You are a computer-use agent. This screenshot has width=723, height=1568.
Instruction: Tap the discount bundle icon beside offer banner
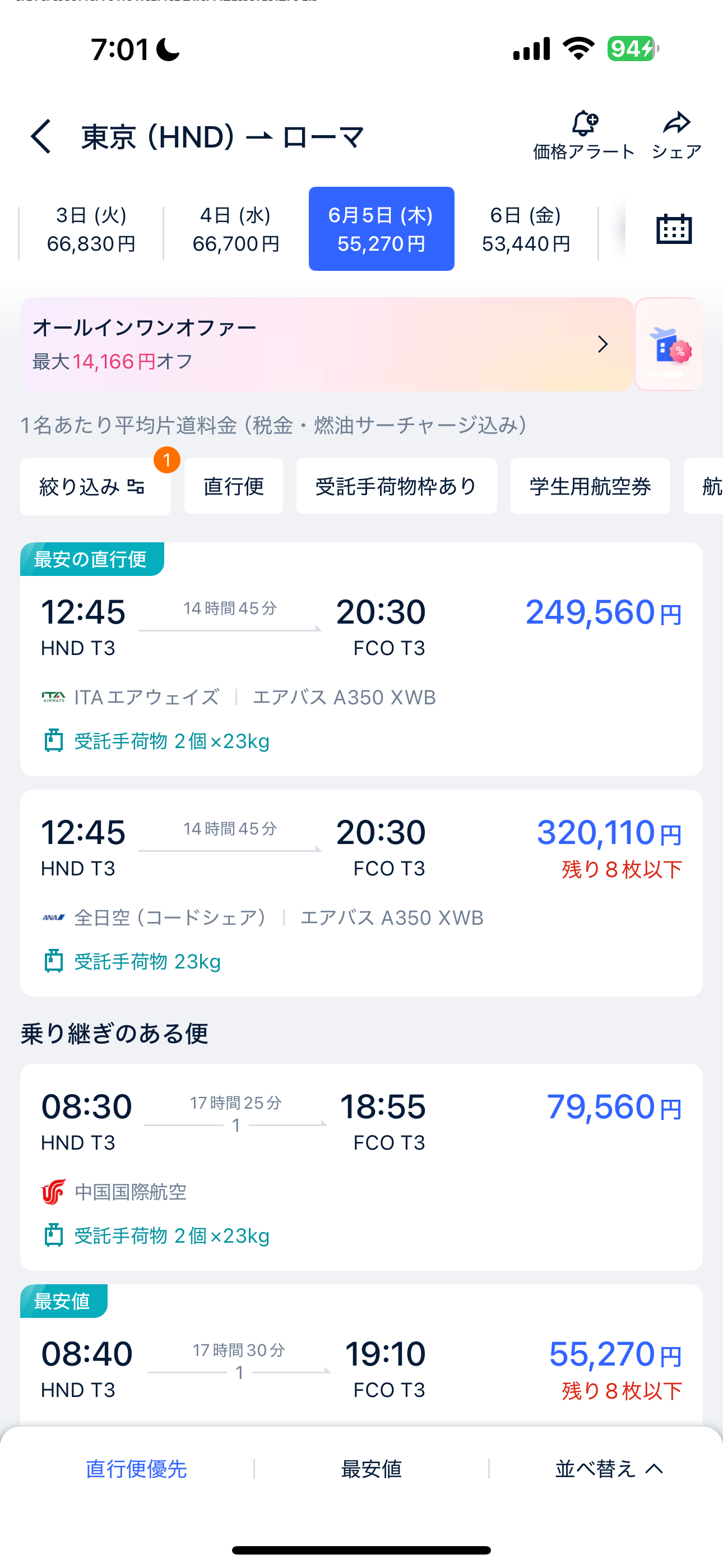(x=668, y=344)
